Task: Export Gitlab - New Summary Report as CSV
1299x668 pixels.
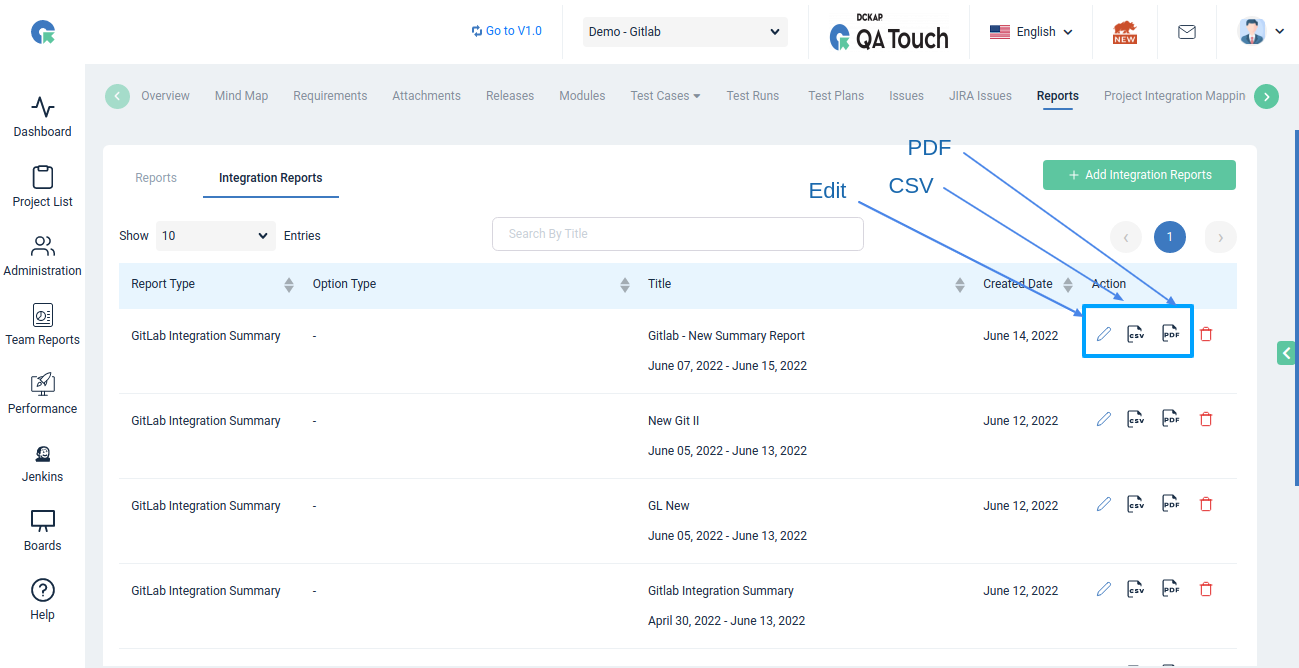Action: coord(1136,334)
